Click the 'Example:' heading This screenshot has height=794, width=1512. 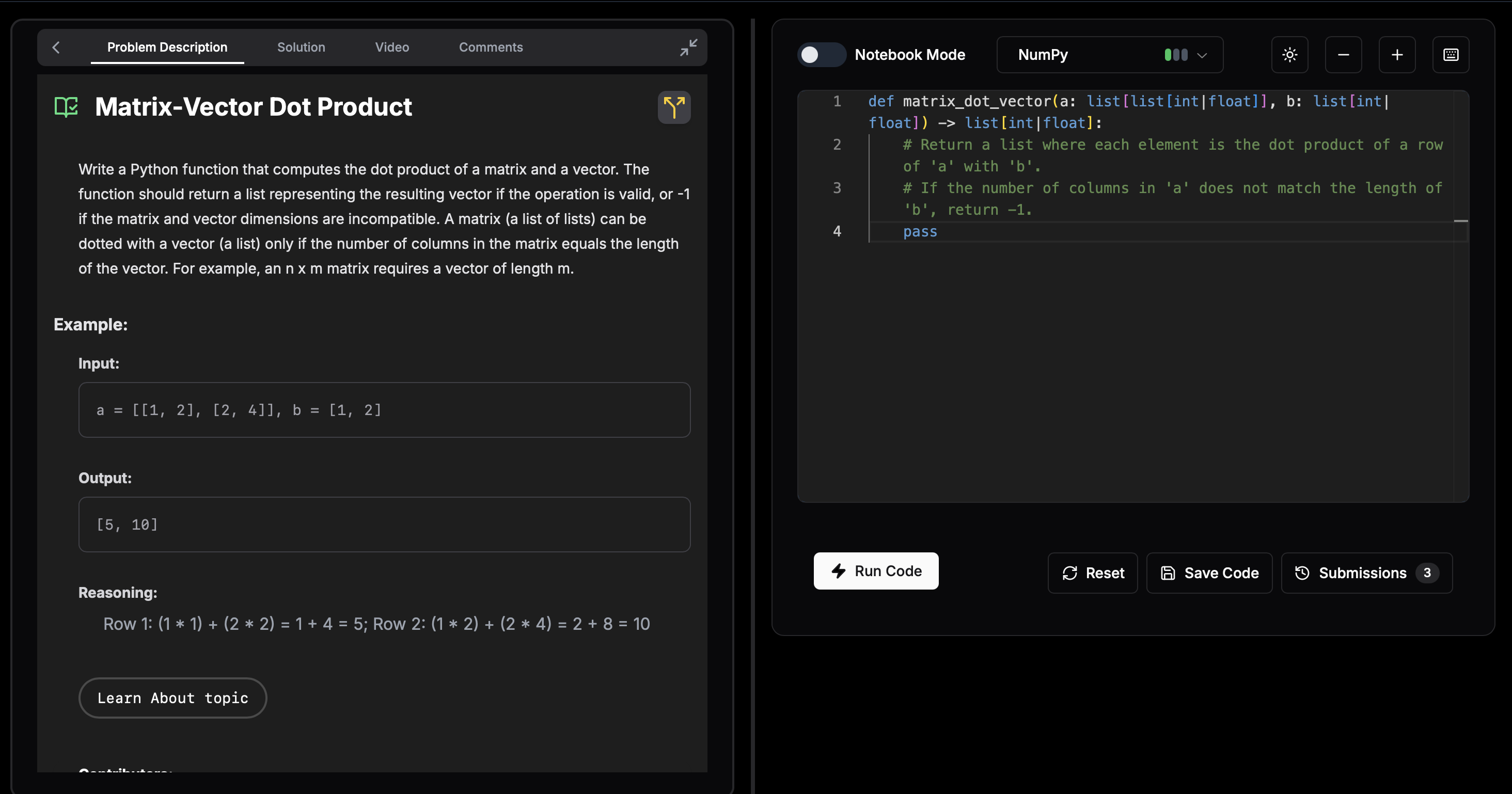tap(90, 325)
